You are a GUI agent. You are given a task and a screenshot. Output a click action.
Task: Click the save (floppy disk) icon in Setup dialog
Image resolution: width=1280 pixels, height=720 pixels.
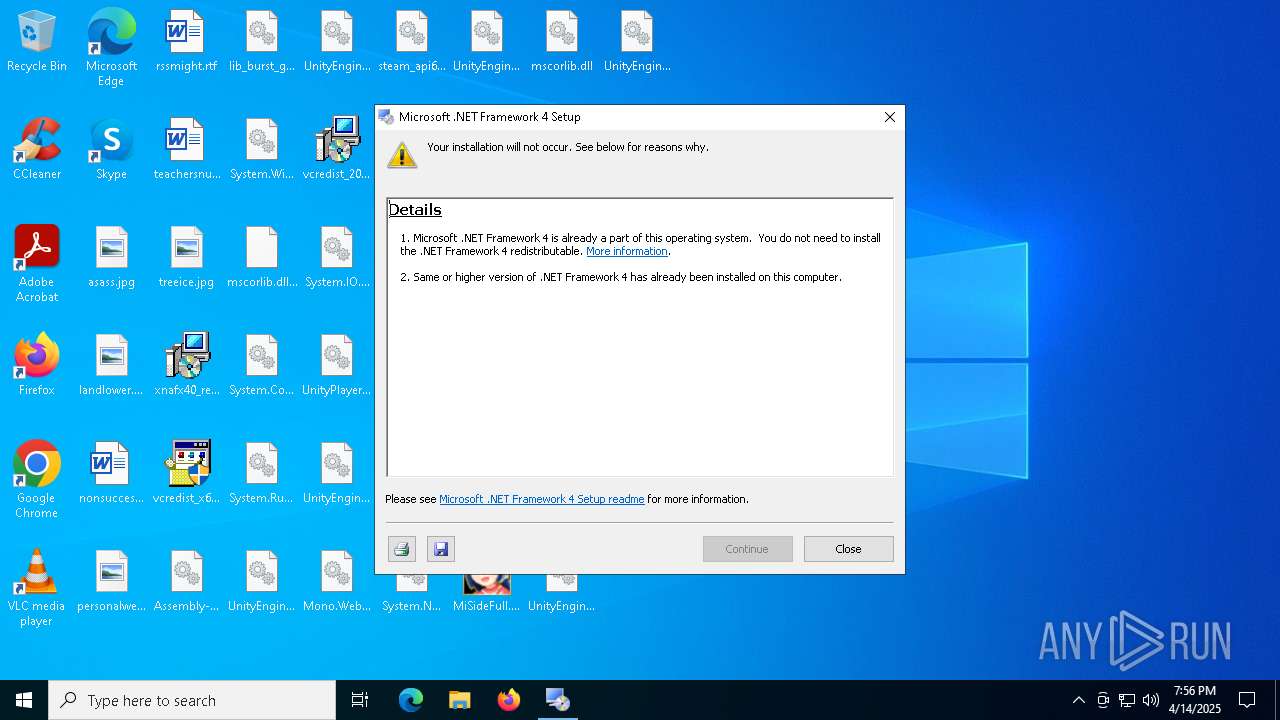point(441,549)
